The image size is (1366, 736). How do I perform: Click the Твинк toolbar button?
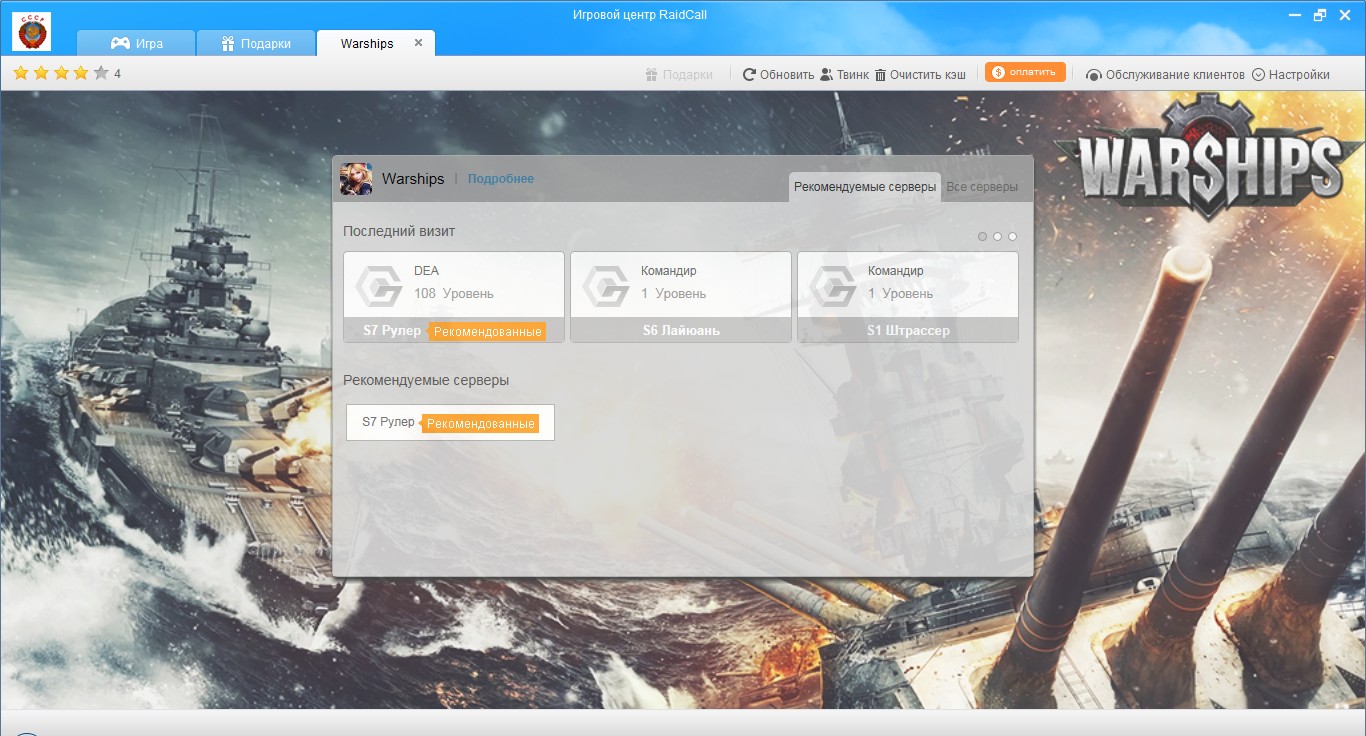[845, 74]
